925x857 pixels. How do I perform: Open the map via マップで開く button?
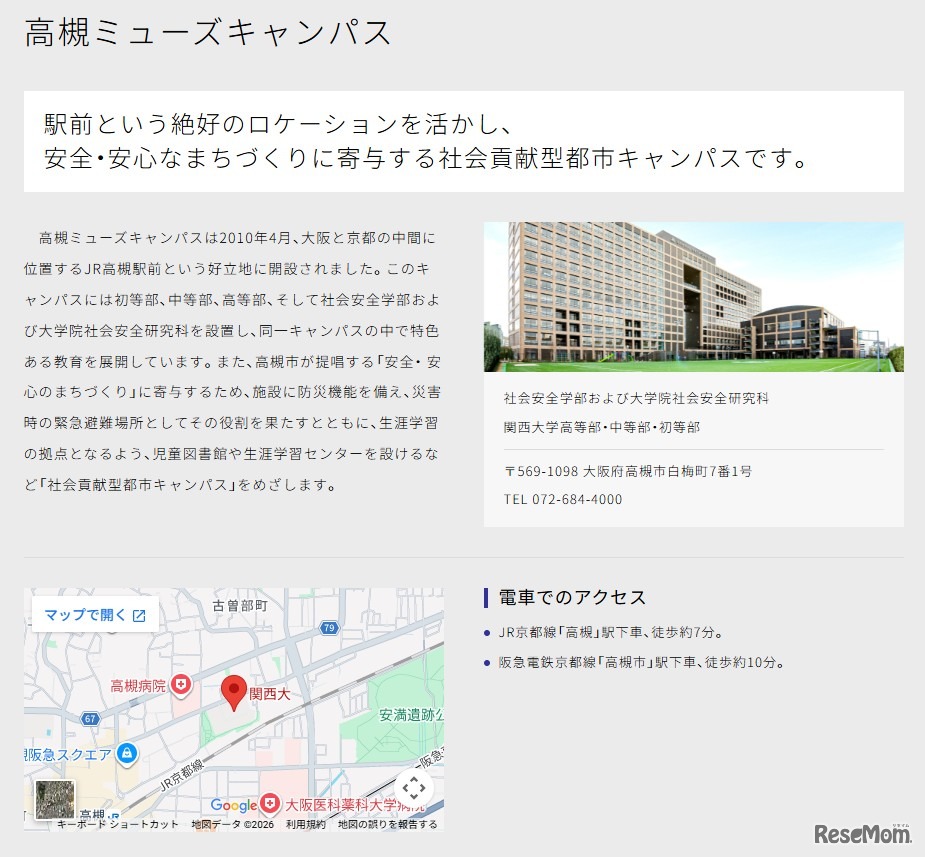click(95, 615)
